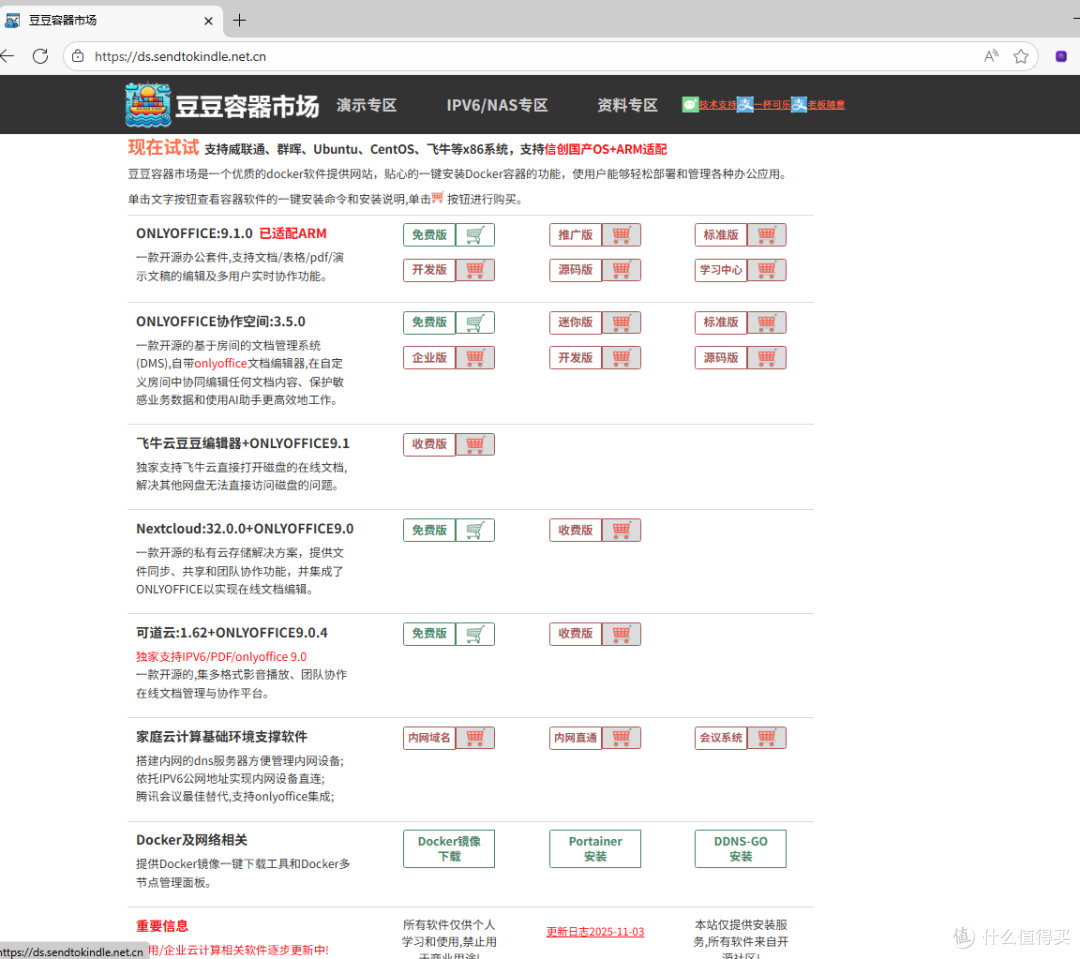Click the 内网域名 button
Screen dimensions: 1080x959
click(x=430, y=738)
